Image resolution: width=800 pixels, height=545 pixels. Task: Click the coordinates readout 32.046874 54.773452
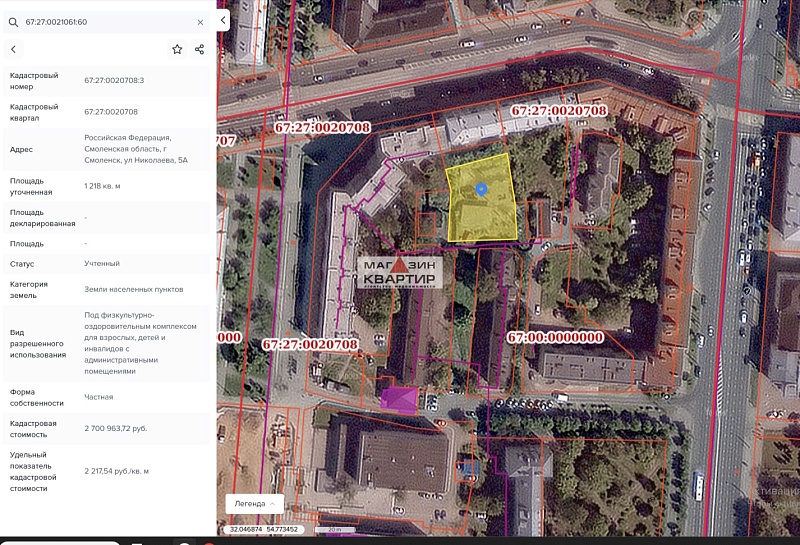(264, 529)
